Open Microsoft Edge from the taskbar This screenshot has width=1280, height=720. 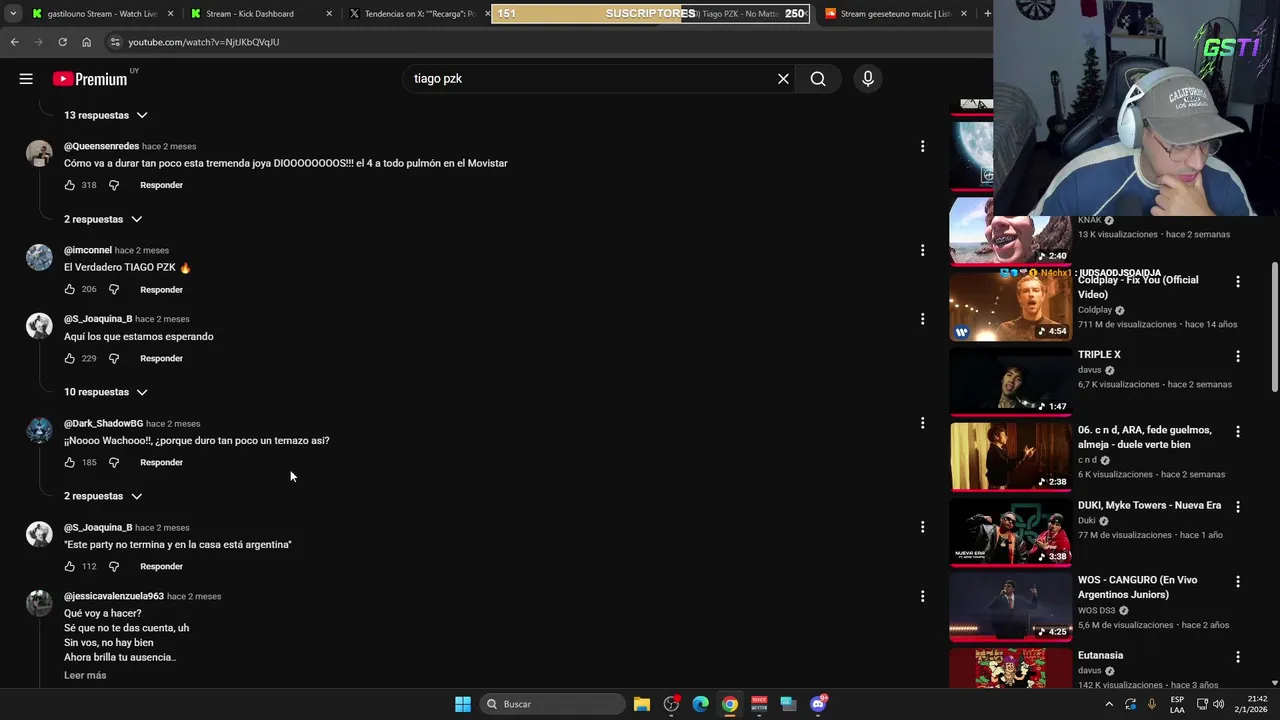click(x=701, y=704)
